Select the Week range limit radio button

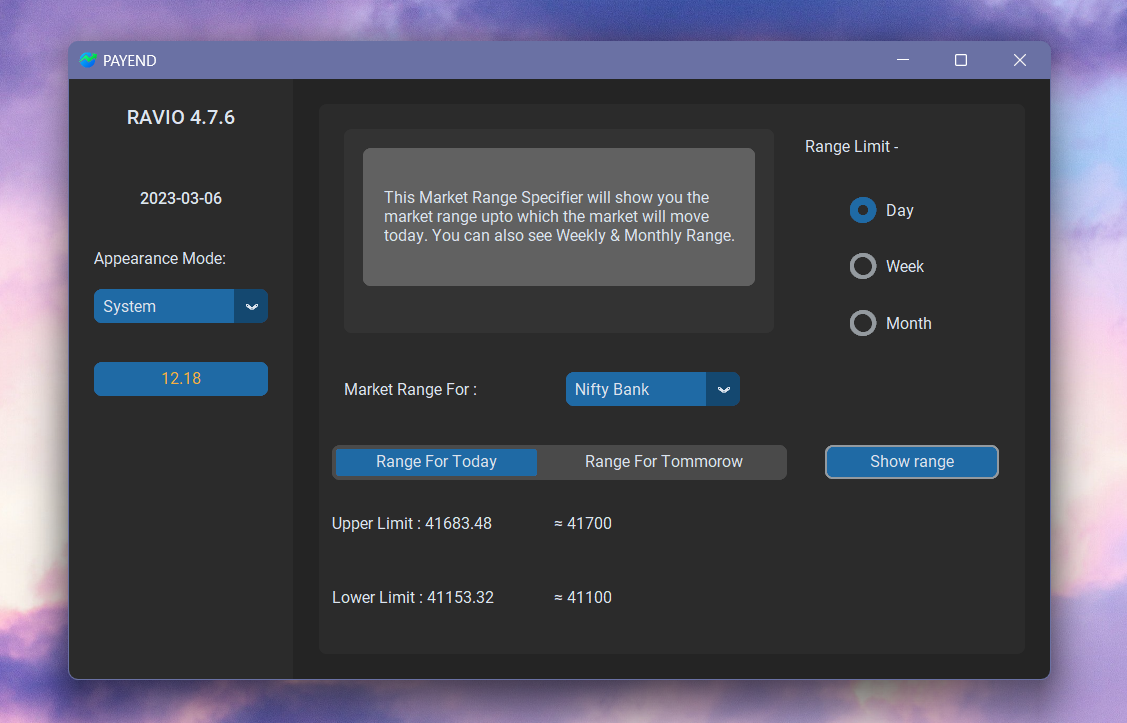pyautogui.click(x=862, y=267)
